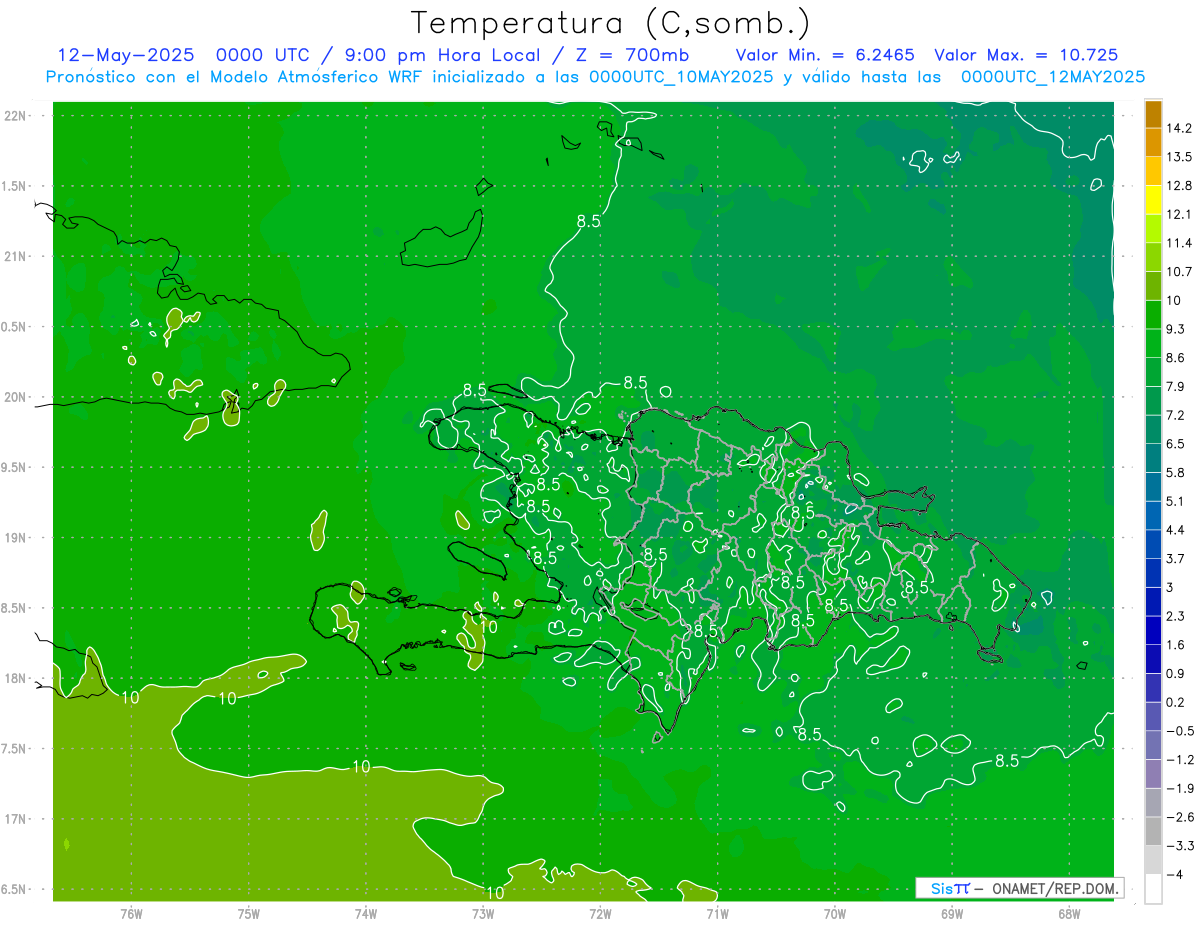
Task: Click the 20N latitude axis label
Action: point(15,397)
